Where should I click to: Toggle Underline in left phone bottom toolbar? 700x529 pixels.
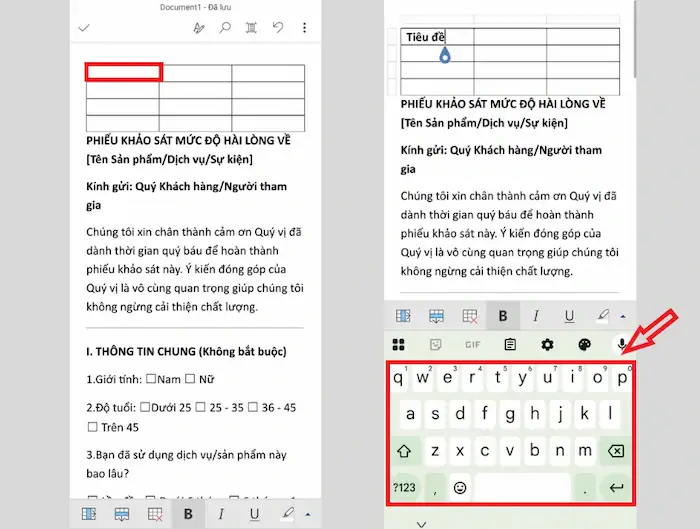pos(254,515)
